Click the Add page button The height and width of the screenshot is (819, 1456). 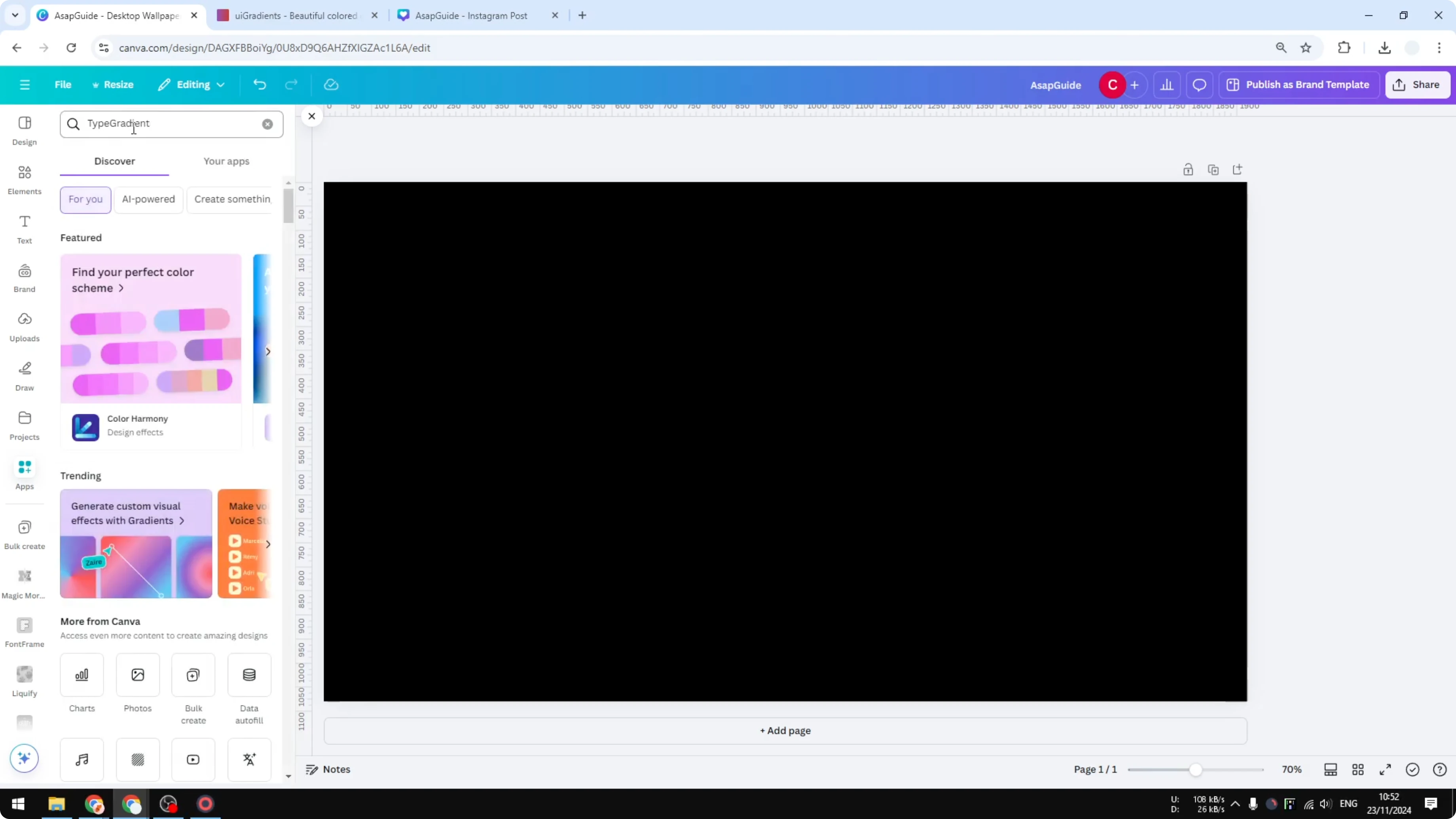[x=785, y=730]
